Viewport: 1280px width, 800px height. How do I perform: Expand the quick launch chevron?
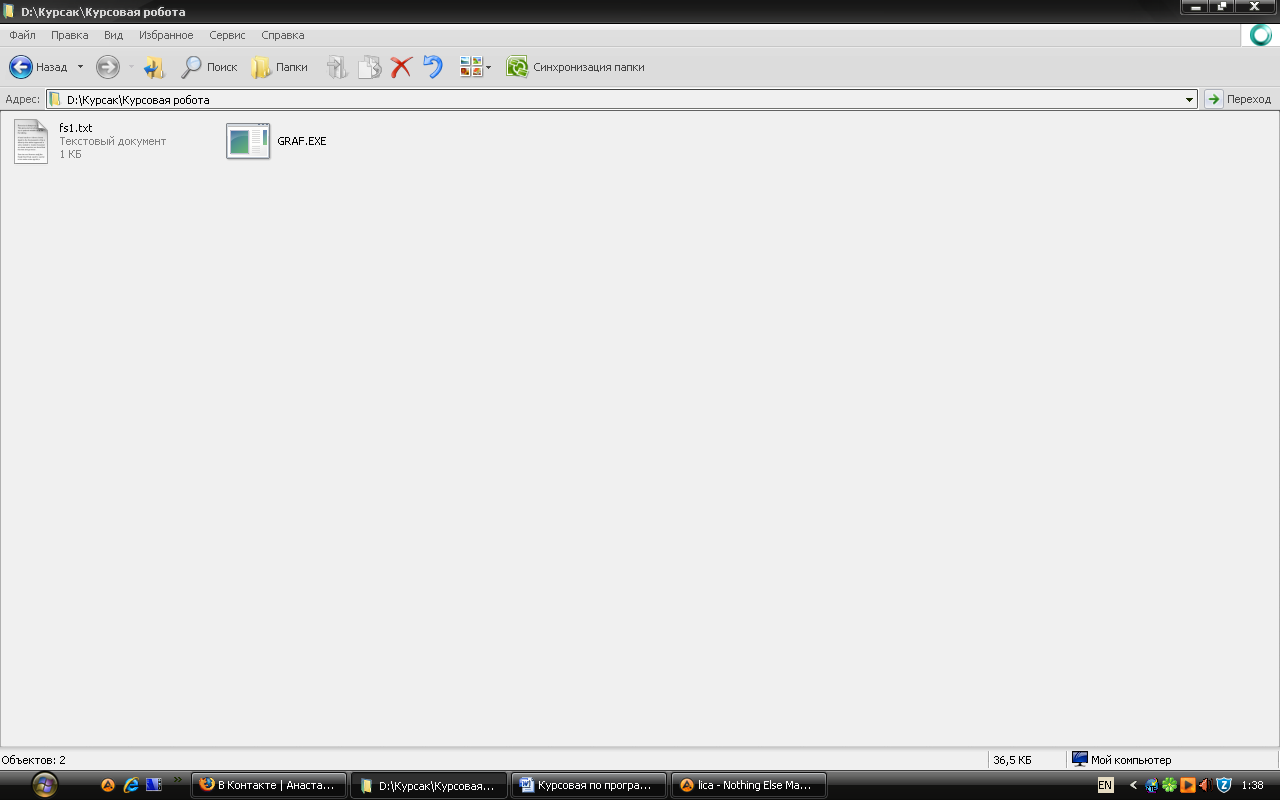[x=178, y=780]
